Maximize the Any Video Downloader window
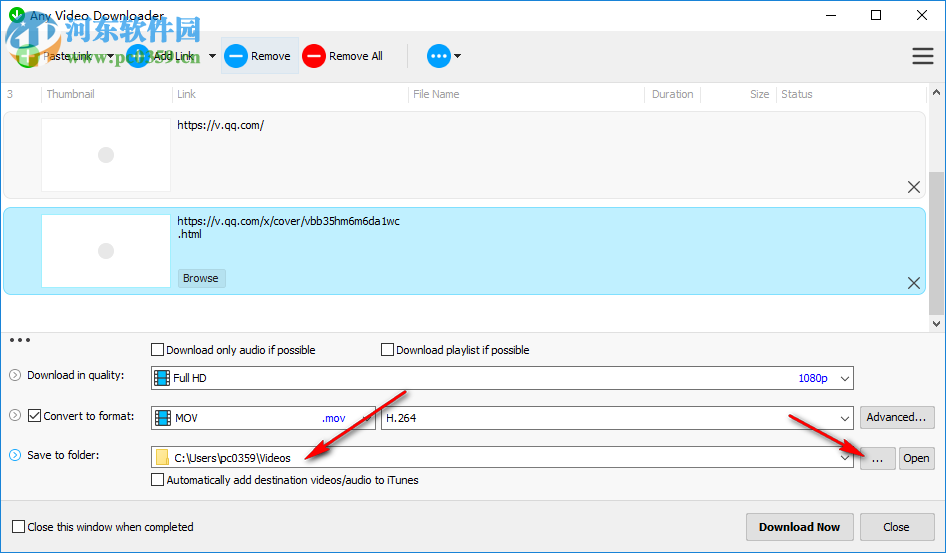 coord(876,15)
